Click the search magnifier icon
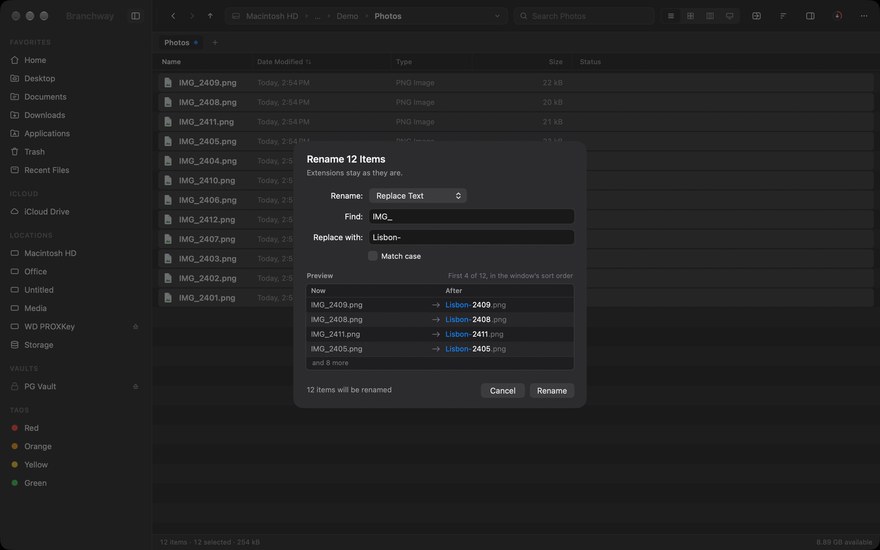Image resolution: width=880 pixels, height=550 pixels. [x=524, y=16]
